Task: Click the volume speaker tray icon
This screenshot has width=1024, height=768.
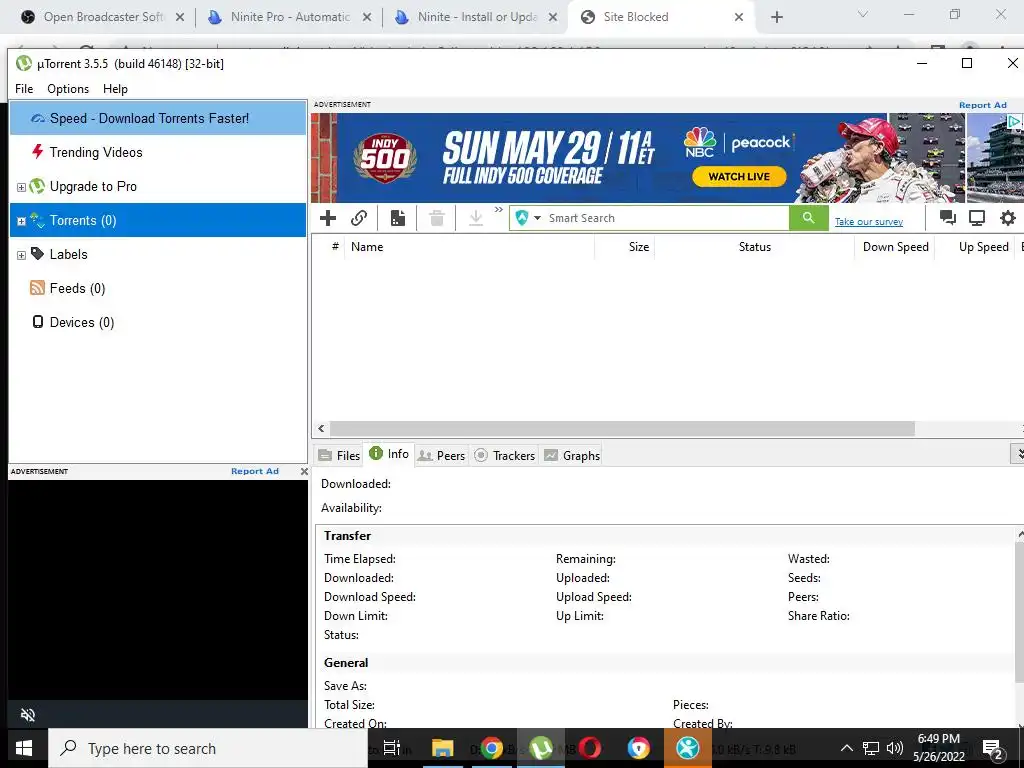Action: 895,748
